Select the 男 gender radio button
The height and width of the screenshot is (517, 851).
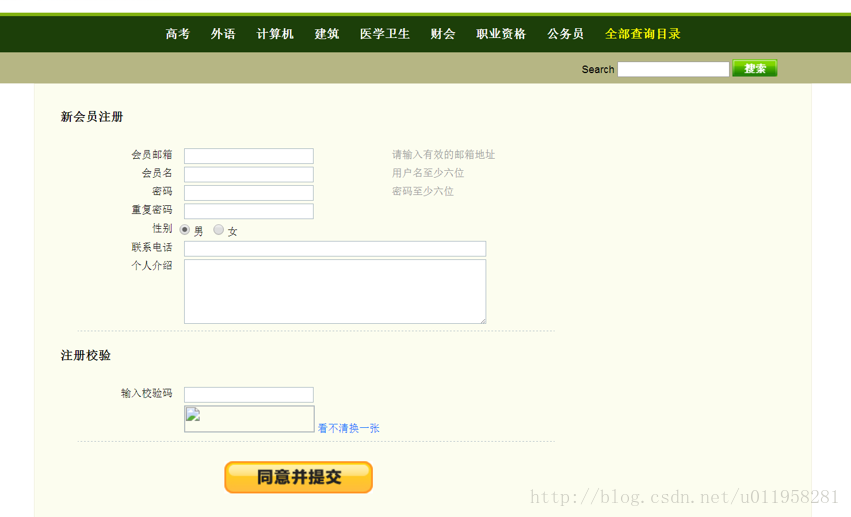pos(185,229)
